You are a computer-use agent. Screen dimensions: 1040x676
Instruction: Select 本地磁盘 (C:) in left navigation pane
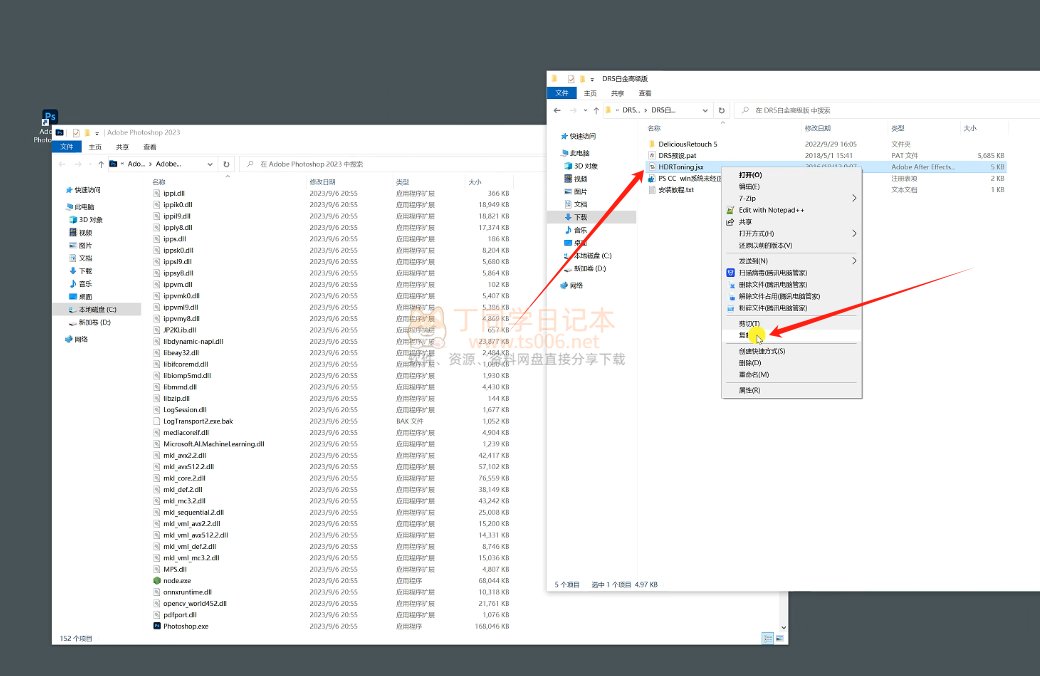[x=97, y=310]
